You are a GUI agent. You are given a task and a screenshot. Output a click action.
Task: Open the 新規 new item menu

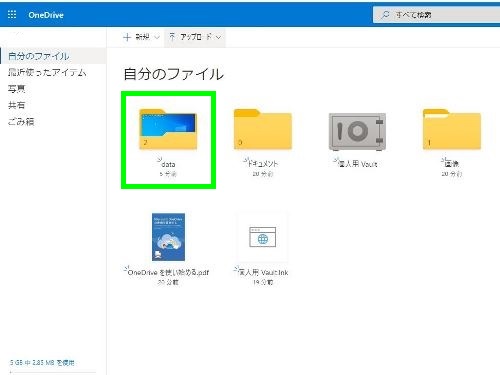tap(141, 37)
